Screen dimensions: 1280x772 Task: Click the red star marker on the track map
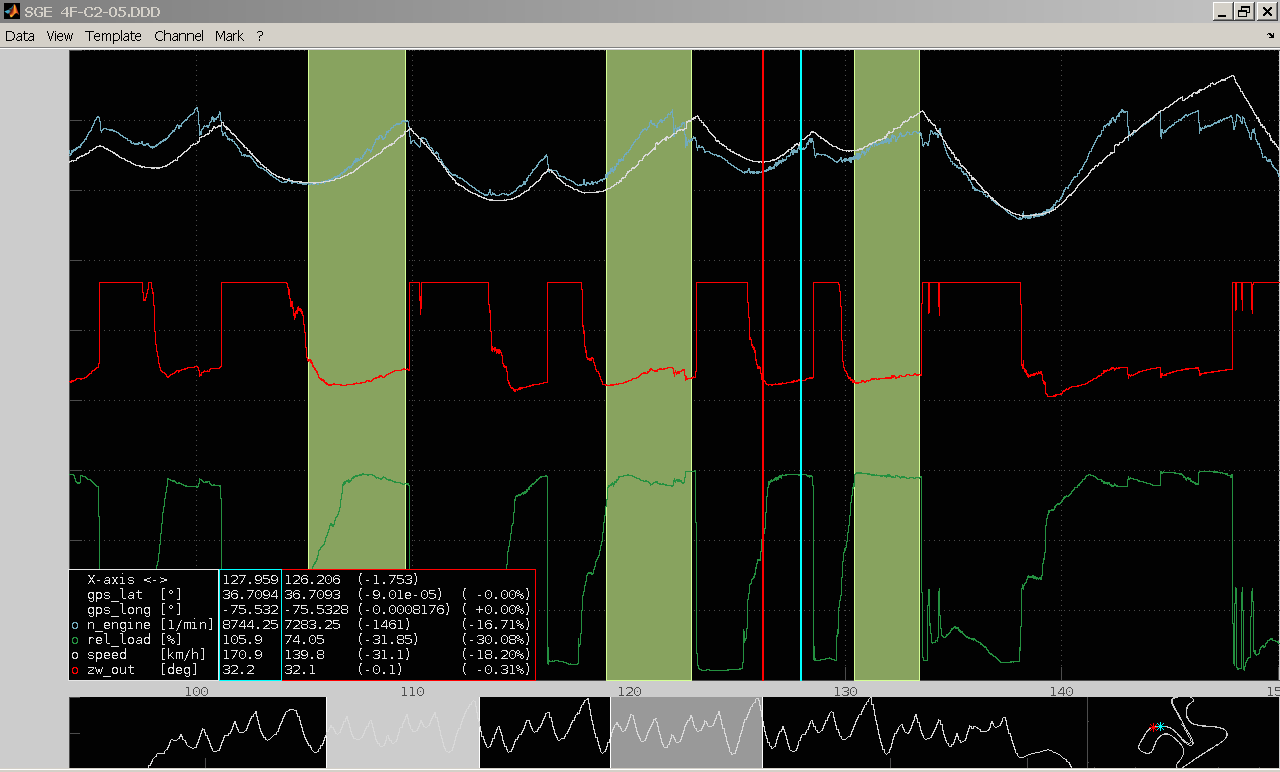click(1153, 727)
